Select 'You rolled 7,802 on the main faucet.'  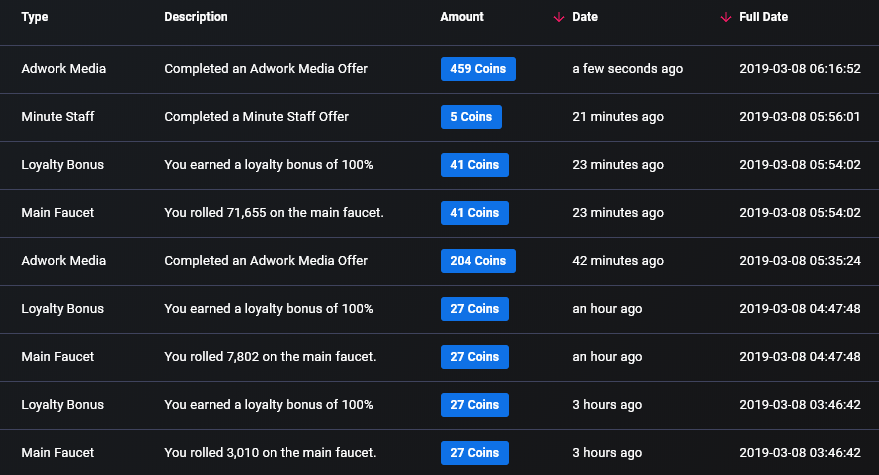pos(270,357)
